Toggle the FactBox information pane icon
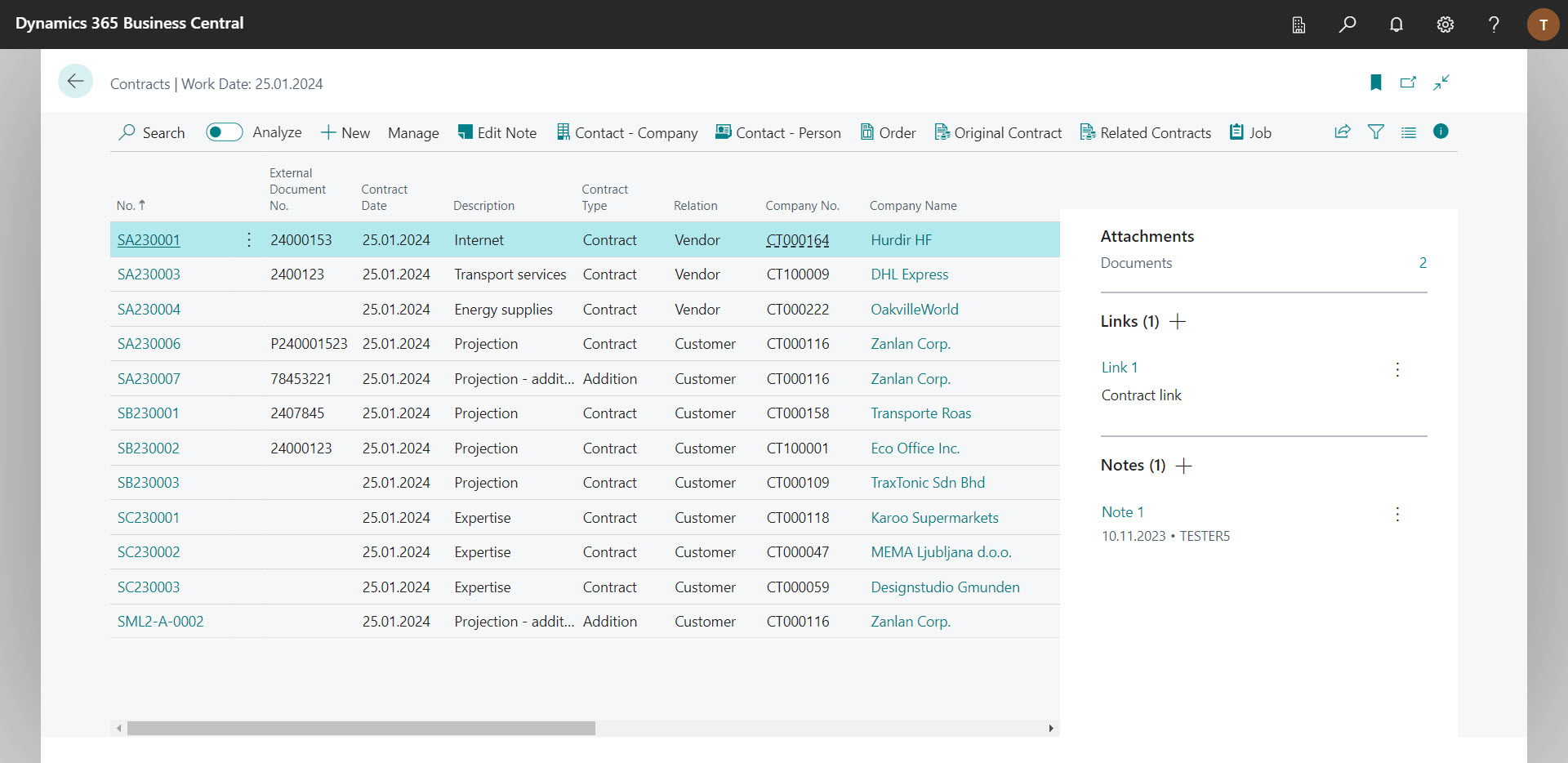 pos(1441,132)
